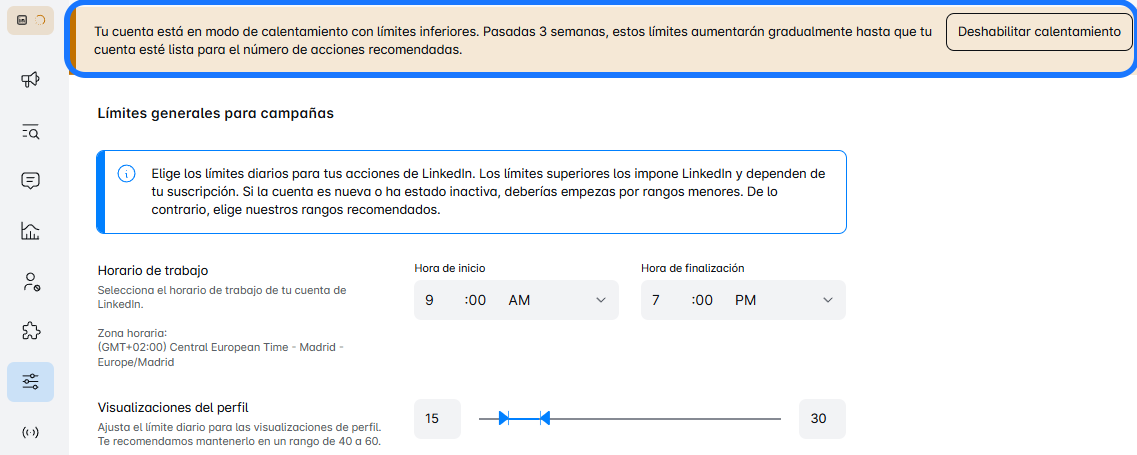This screenshot has width=1137, height=455.
Task: Click the minimum profile views field showing 15
Action: point(437,419)
